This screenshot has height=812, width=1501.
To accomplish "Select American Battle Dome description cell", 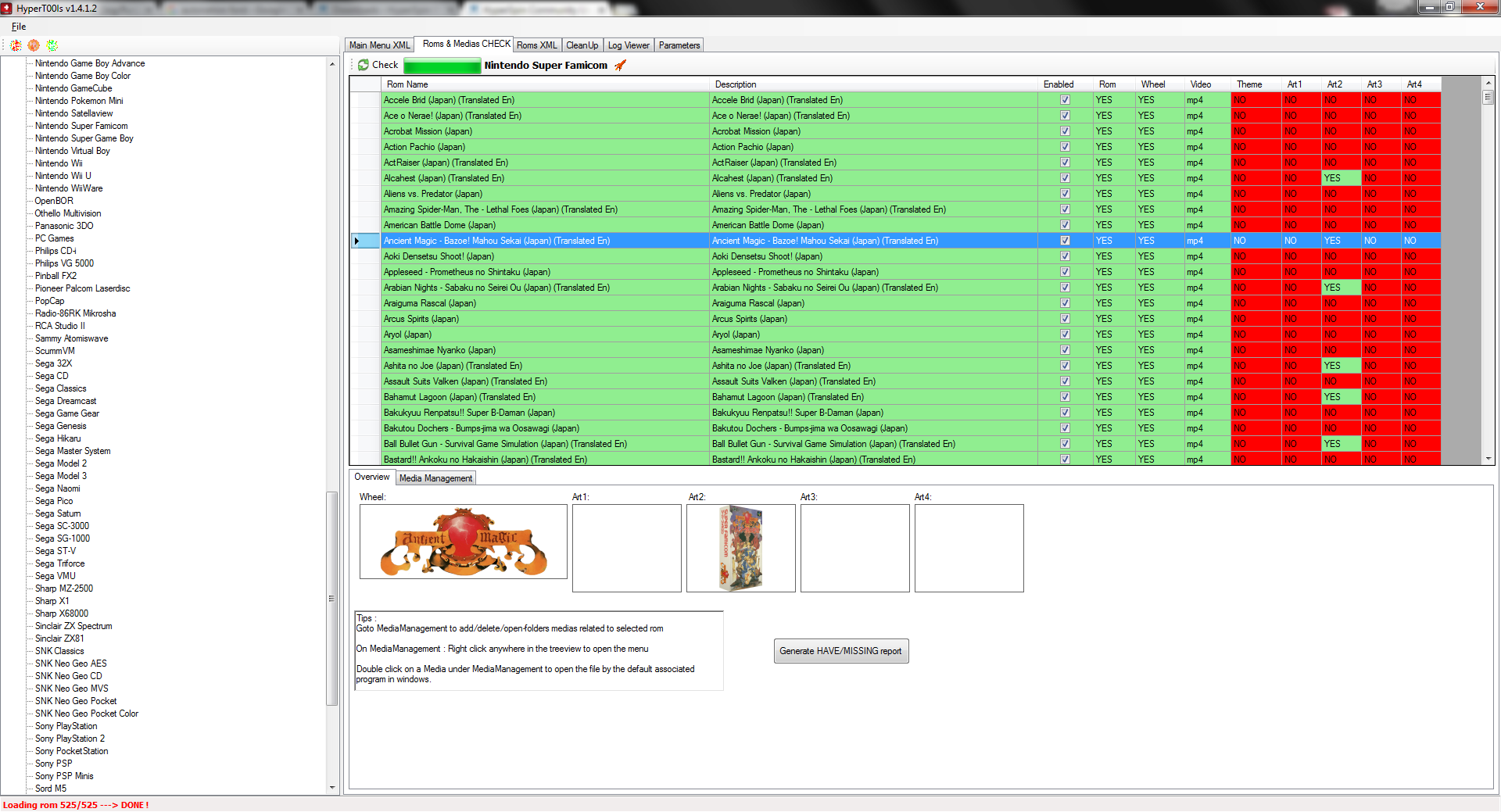I will (873, 225).
